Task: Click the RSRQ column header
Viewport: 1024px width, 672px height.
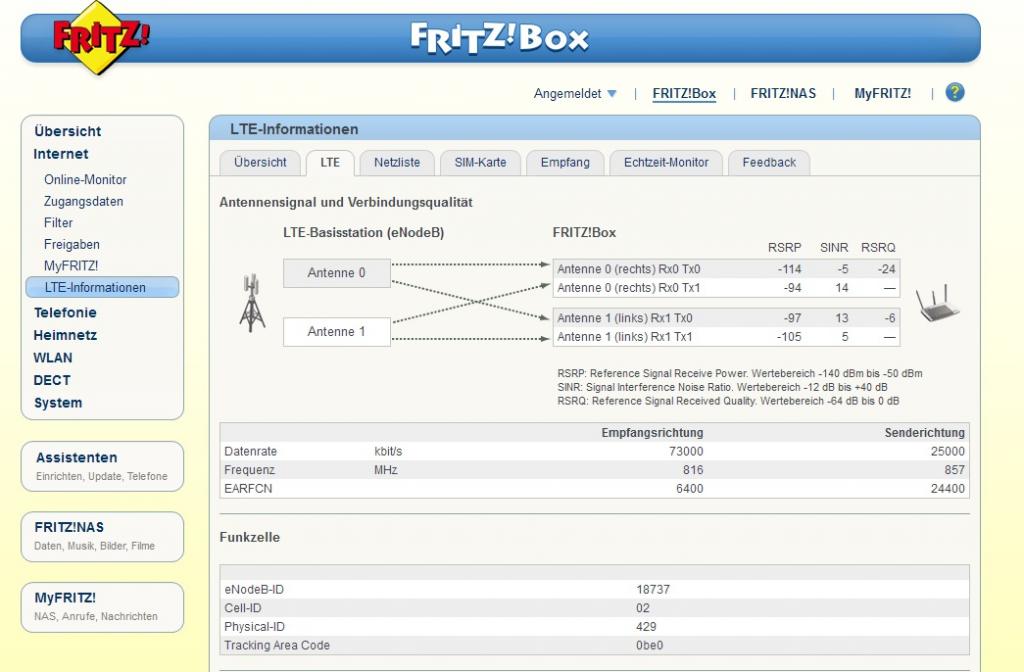Action: tap(878, 248)
